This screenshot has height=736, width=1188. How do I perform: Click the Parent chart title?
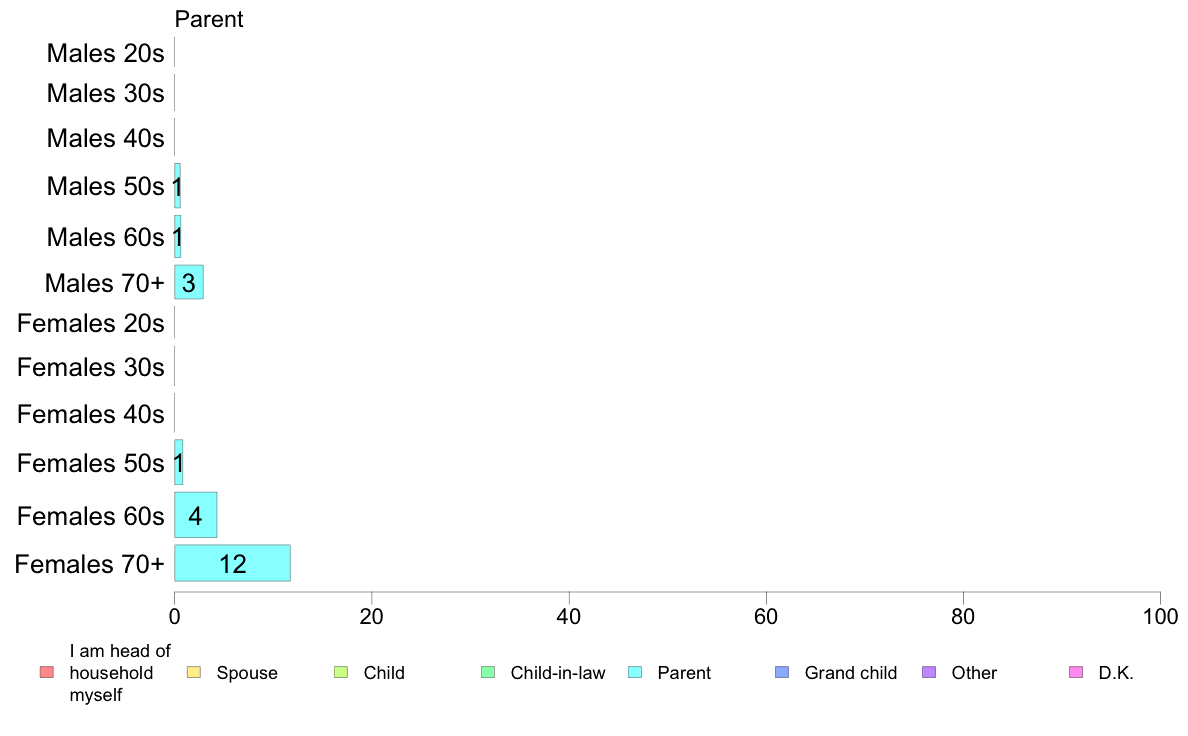pos(209,19)
